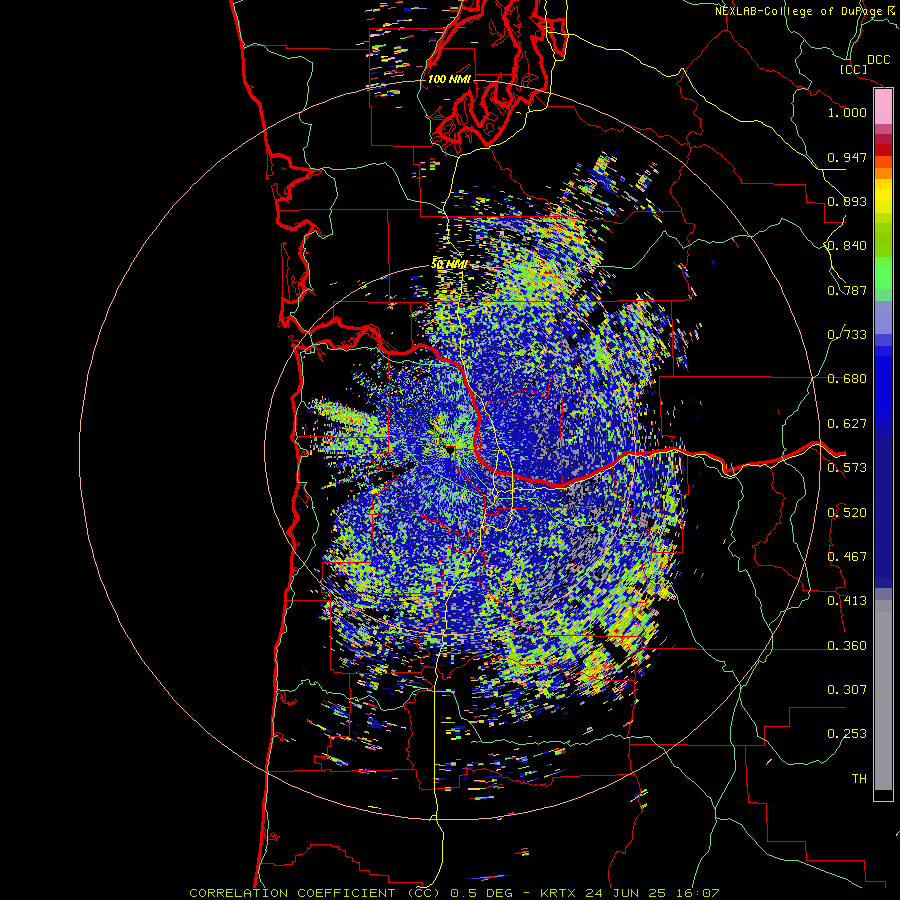
Task: Click the 16:07 timestamp in the caption
Action: [696, 893]
